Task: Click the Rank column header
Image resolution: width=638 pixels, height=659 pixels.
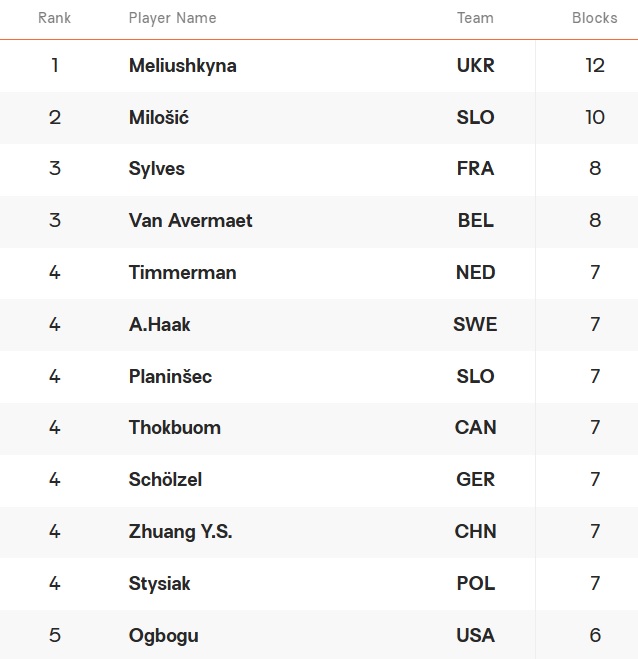Action: [x=54, y=18]
